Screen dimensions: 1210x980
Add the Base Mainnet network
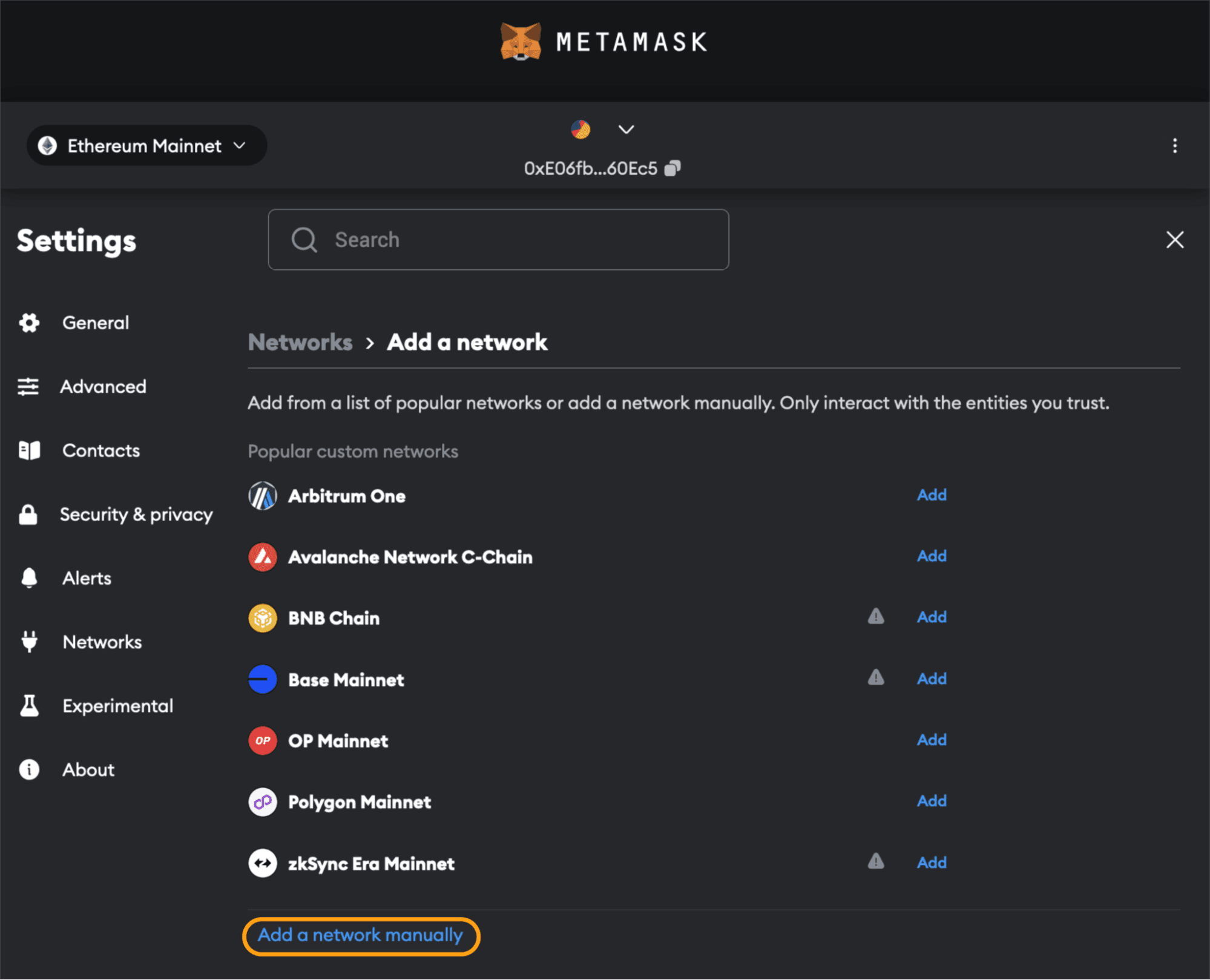(932, 679)
